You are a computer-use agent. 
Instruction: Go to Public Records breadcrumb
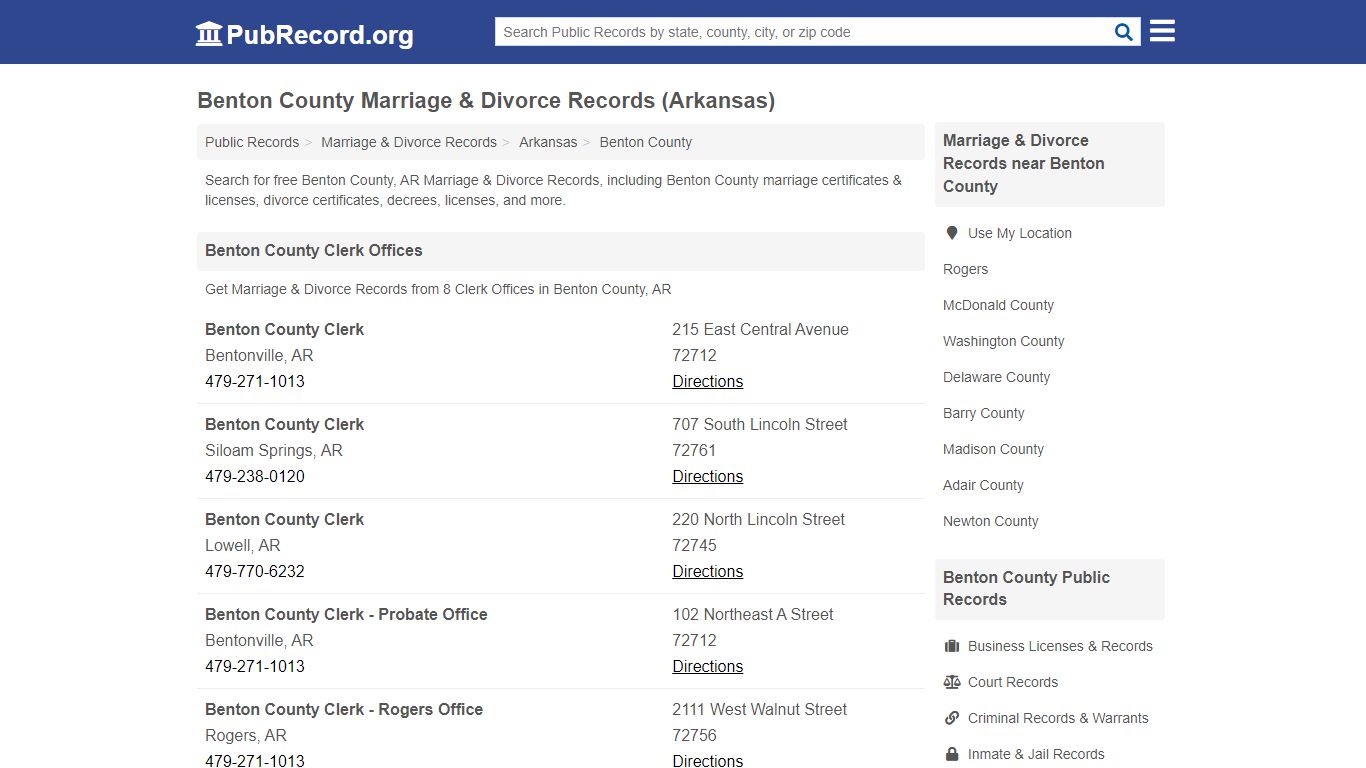coord(252,142)
